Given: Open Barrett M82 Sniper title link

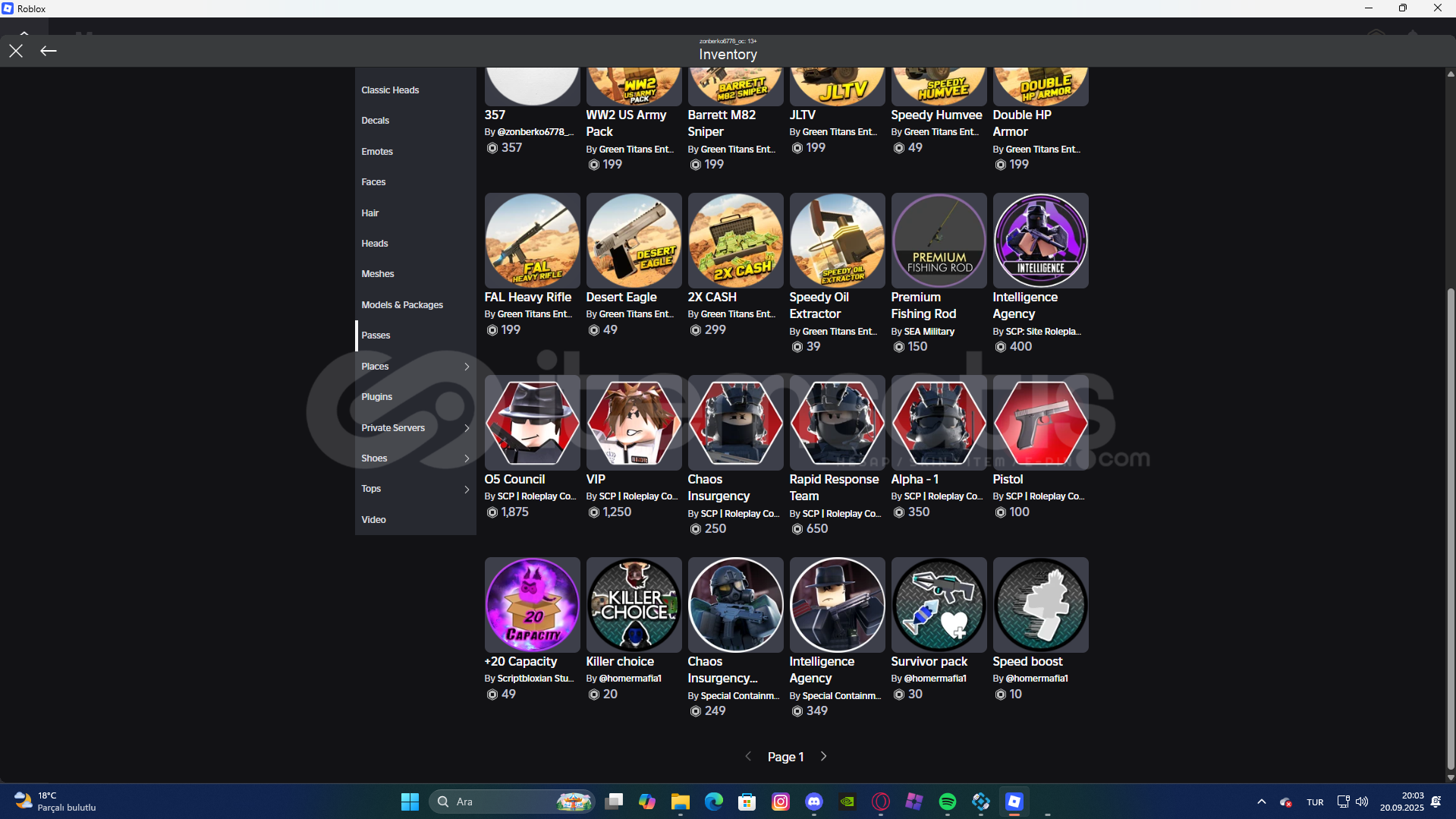Looking at the screenshot, I should point(722,123).
